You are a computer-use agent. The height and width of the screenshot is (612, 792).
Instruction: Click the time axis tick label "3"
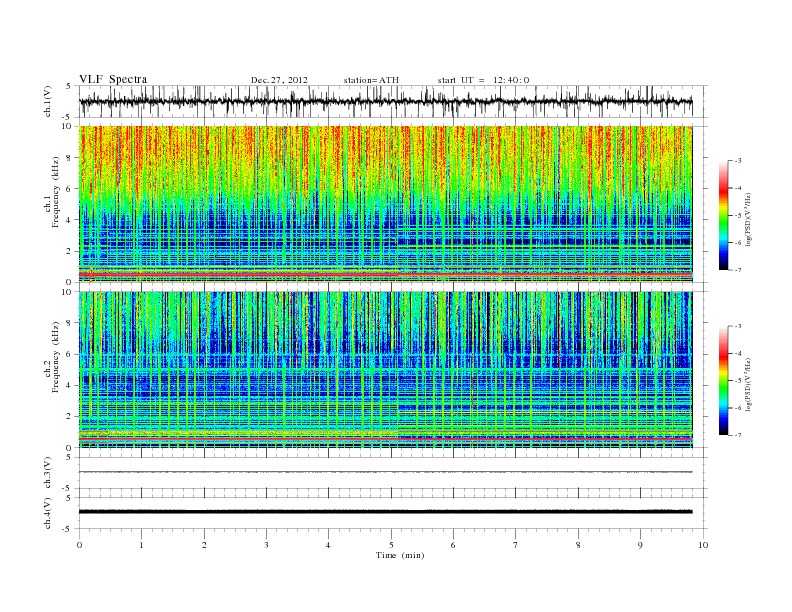(267, 545)
